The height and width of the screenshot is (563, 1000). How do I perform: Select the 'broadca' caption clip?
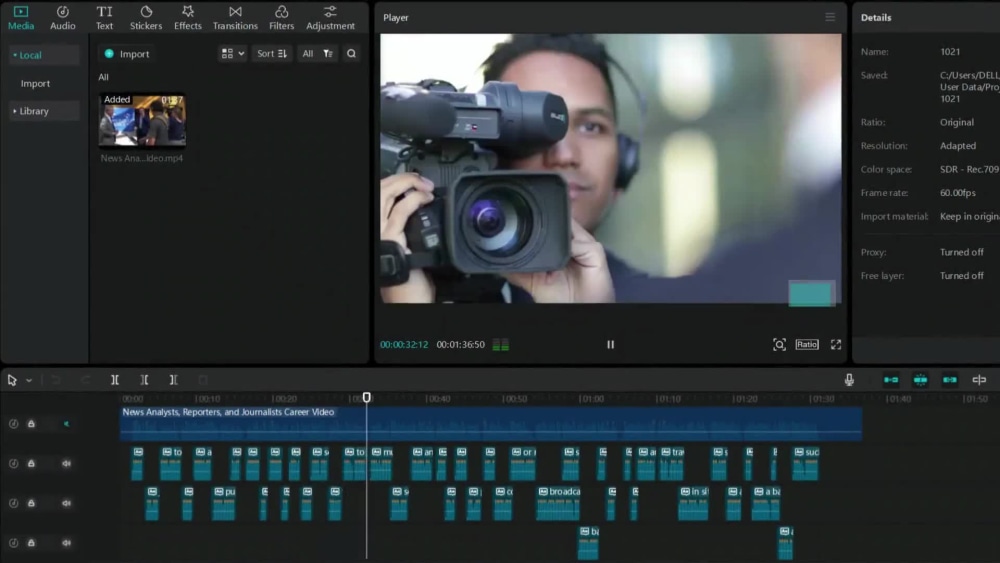[559, 503]
